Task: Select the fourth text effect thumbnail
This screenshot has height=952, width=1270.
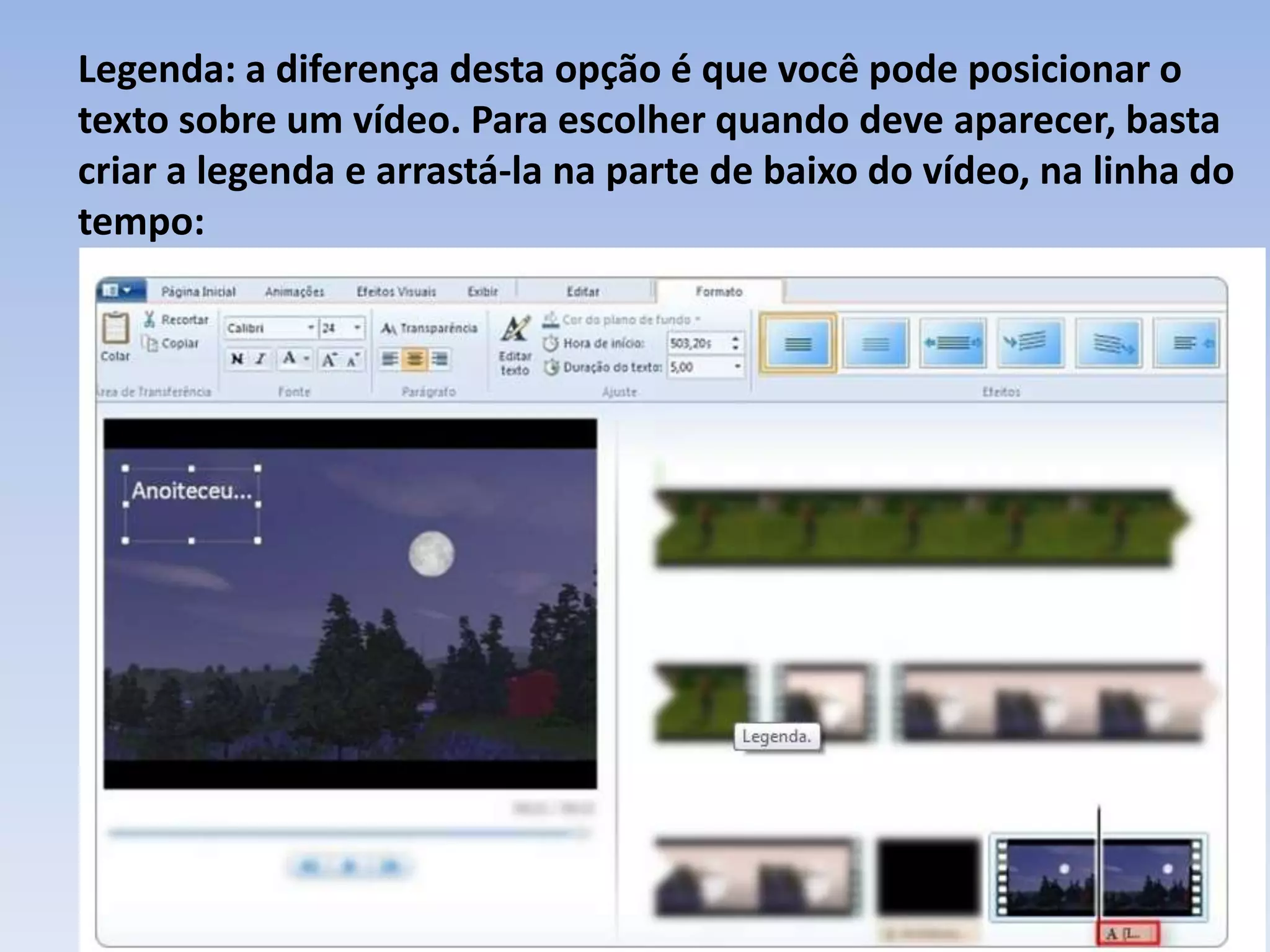Action: click(1031, 343)
